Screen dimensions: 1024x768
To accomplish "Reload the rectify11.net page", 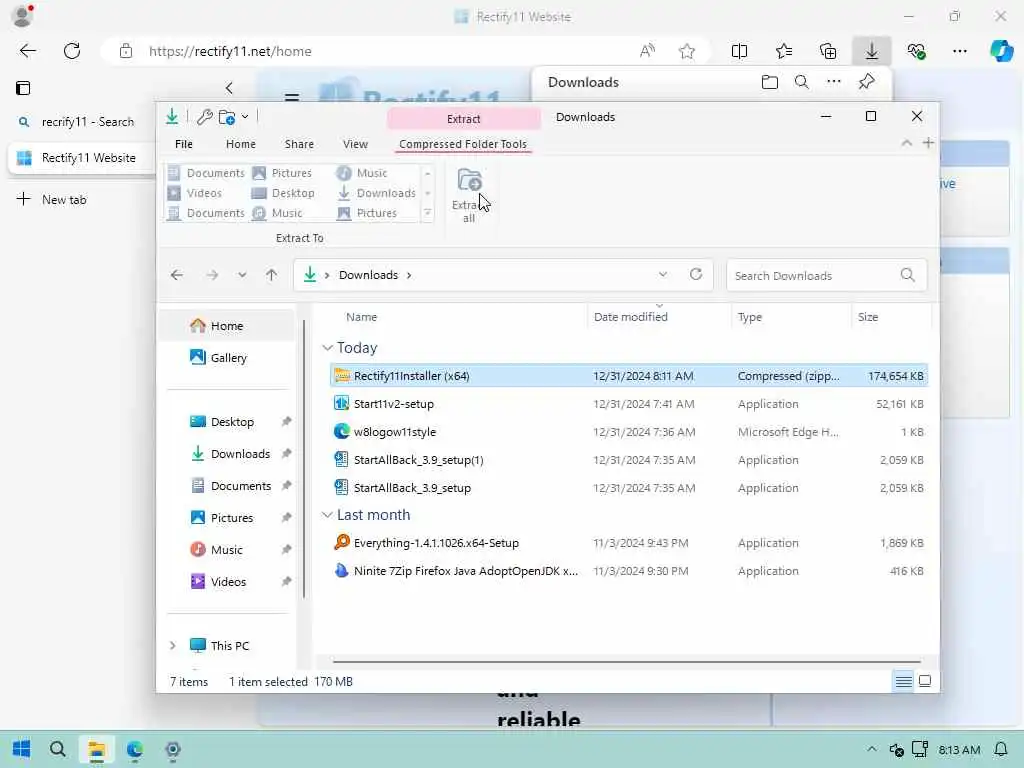I will (x=72, y=51).
